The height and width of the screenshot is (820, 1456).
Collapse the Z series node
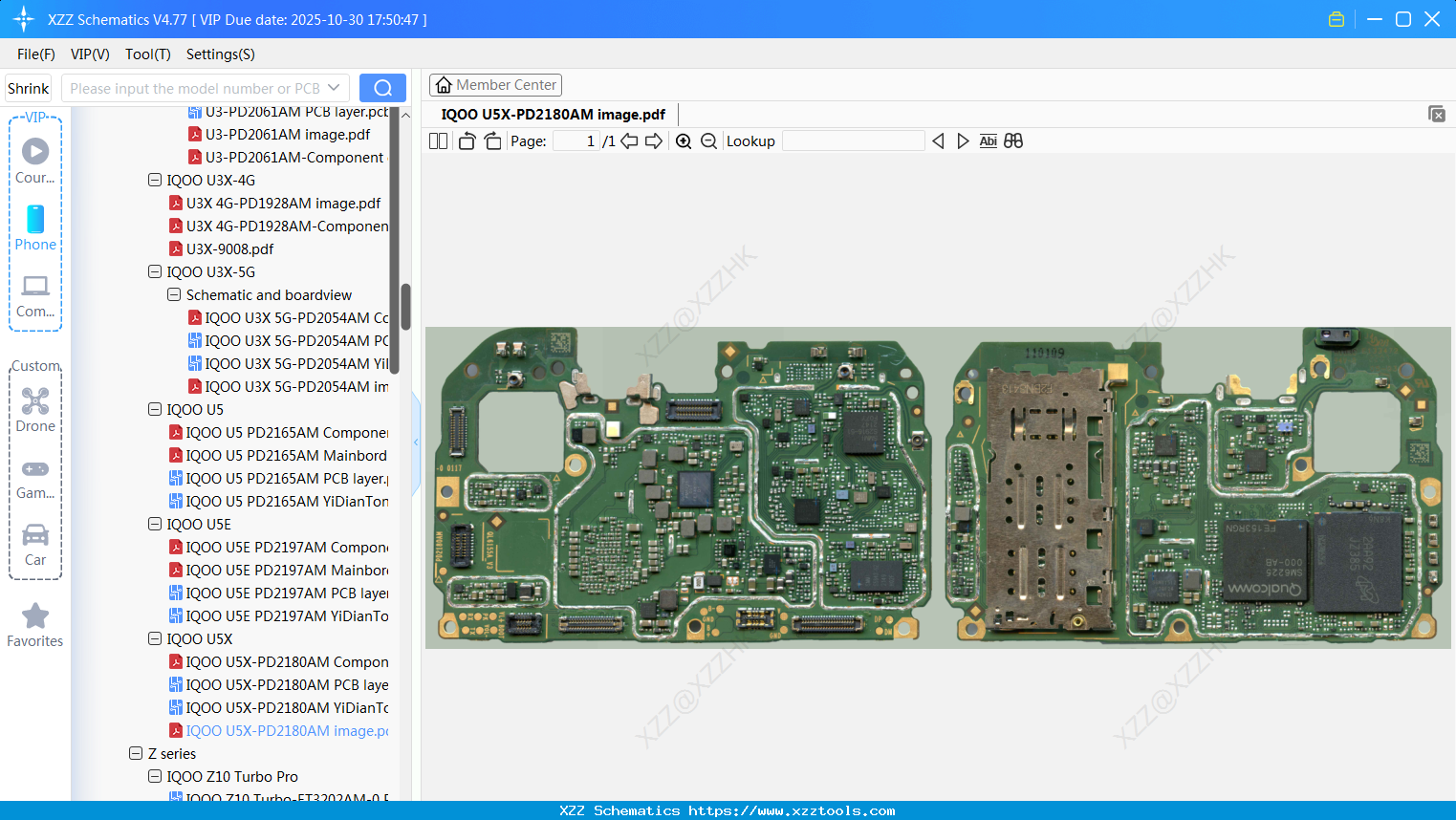pyautogui.click(x=136, y=753)
